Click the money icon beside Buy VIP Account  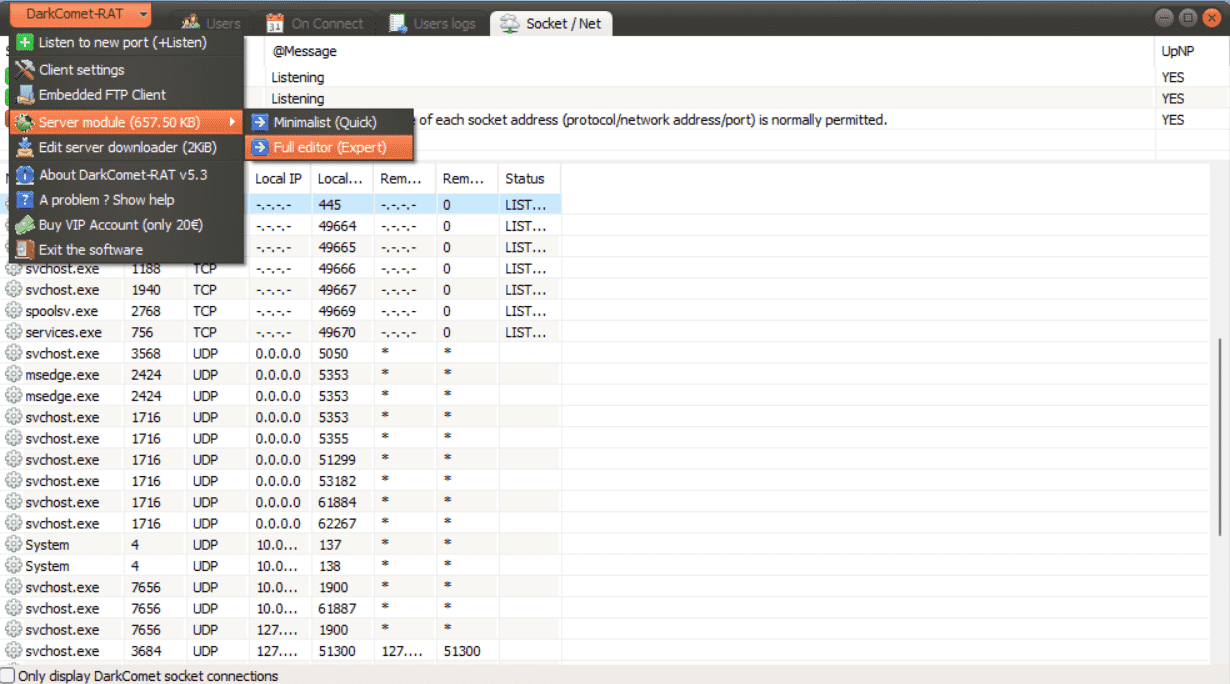coord(25,225)
